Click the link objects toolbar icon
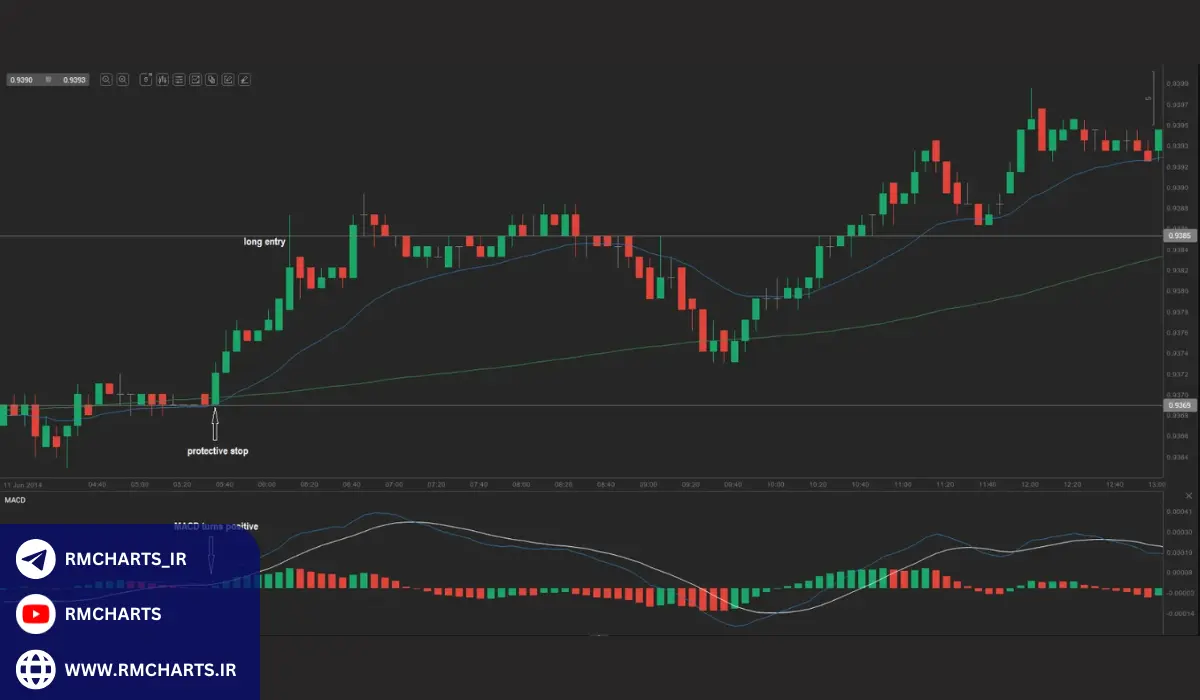 [x=212, y=79]
